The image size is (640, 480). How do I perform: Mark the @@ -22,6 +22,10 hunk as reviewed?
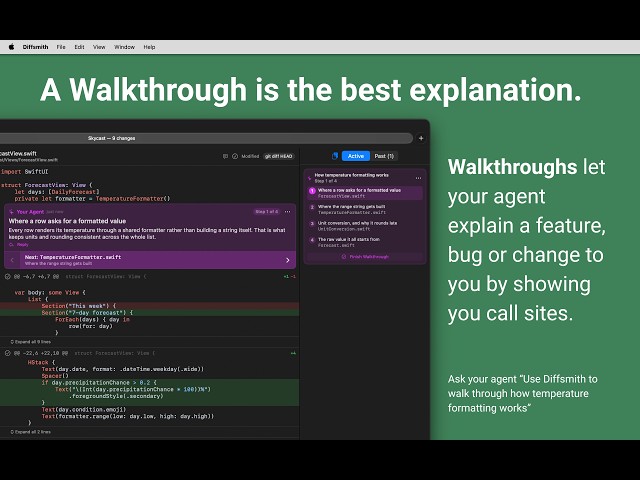tap(7, 353)
